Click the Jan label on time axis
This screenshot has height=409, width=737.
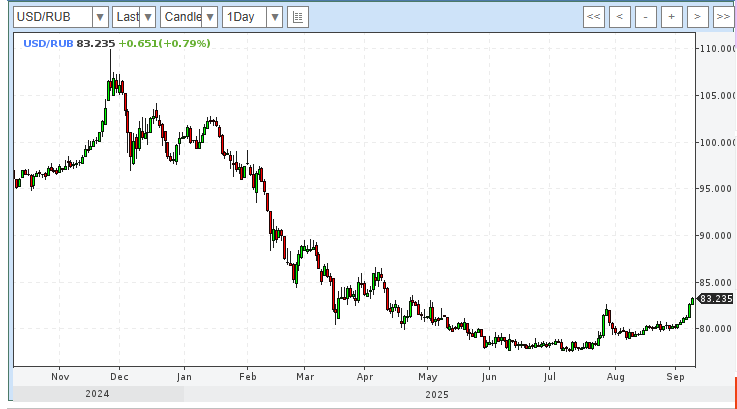(184, 377)
